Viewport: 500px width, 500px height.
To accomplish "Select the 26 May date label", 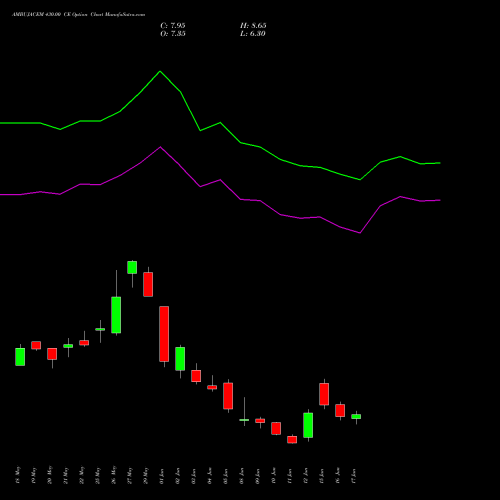I will coord(114,475).
